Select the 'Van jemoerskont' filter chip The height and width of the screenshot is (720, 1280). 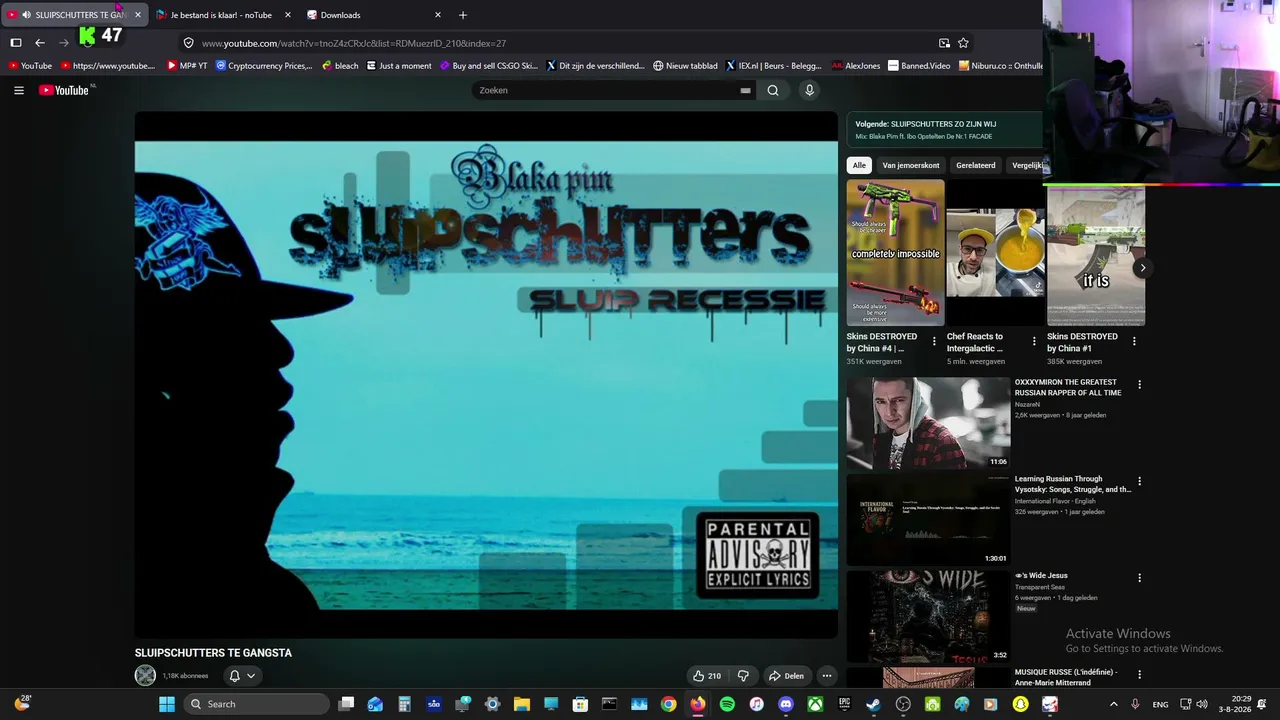pos(911,165)
